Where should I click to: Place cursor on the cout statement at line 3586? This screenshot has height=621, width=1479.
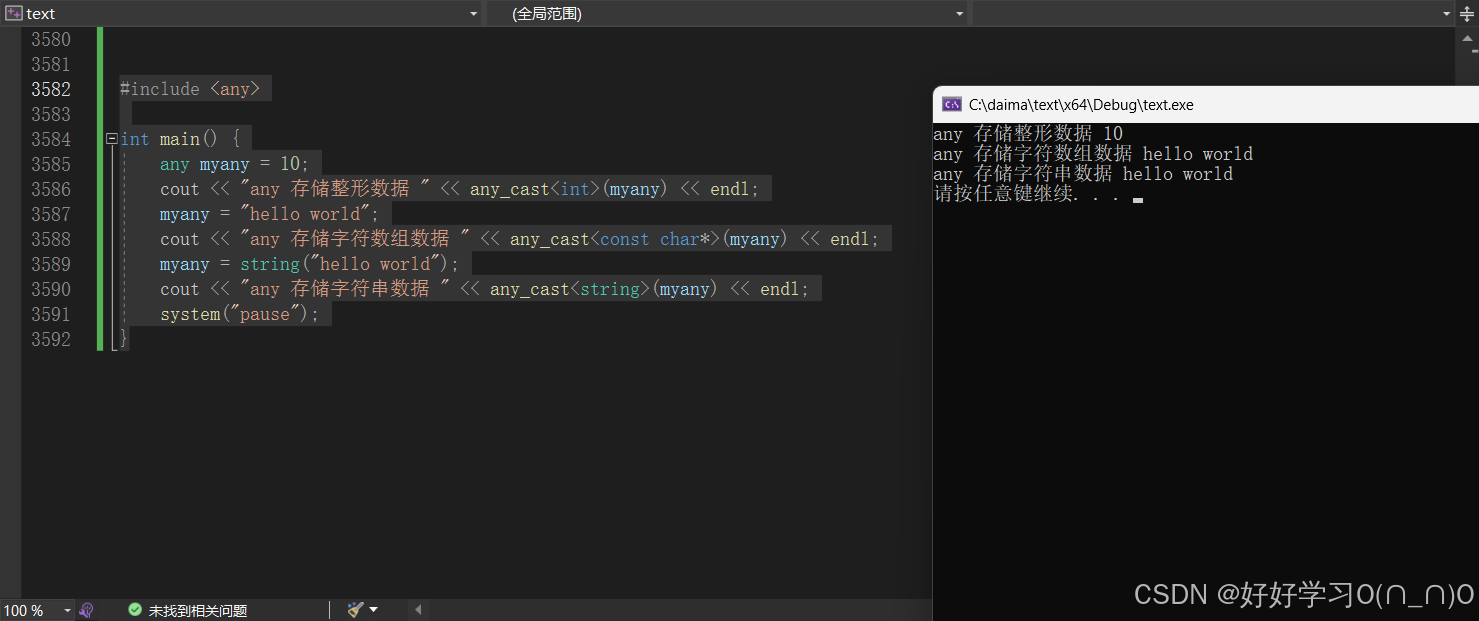coord(300,188)
